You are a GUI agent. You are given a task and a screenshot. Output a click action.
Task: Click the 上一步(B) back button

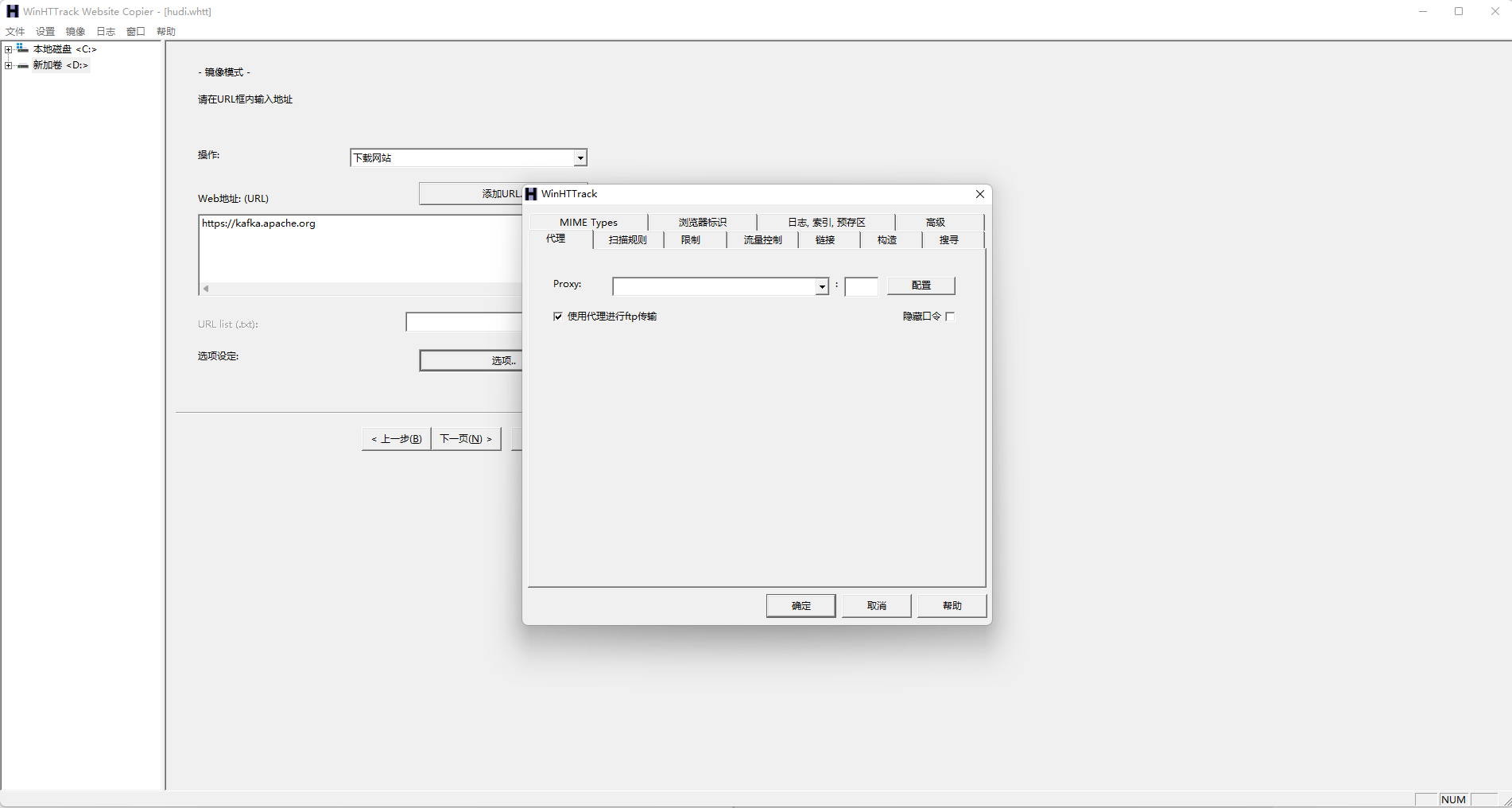[397, 439]
